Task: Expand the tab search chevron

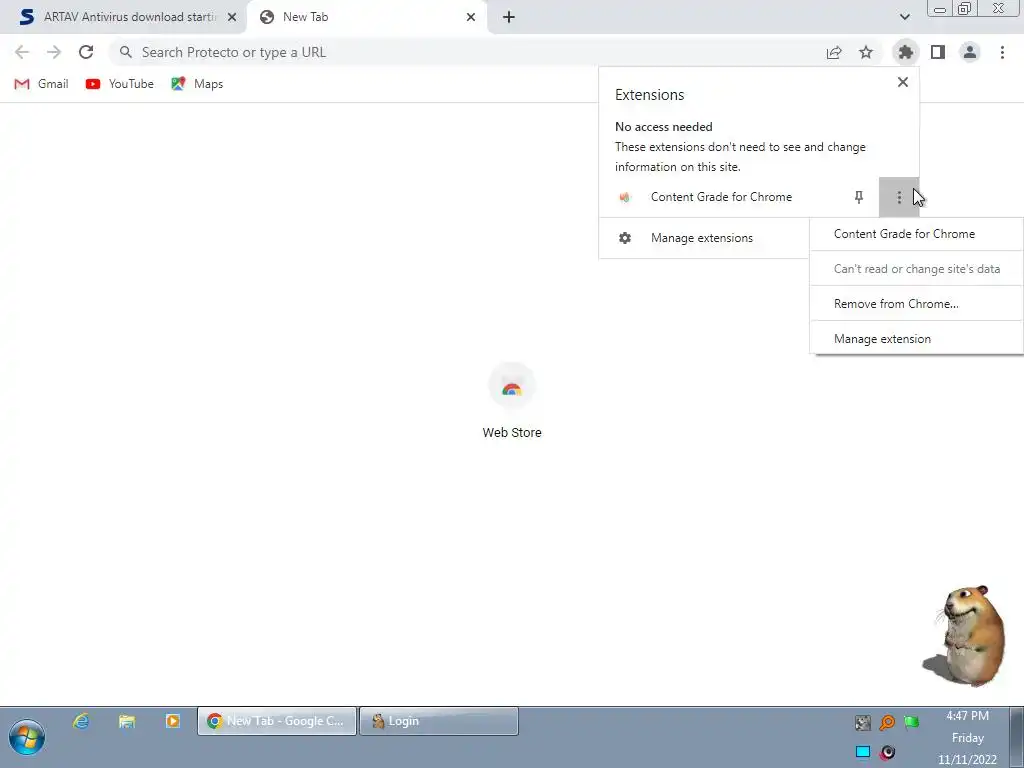Action: [x=904, y=17]
